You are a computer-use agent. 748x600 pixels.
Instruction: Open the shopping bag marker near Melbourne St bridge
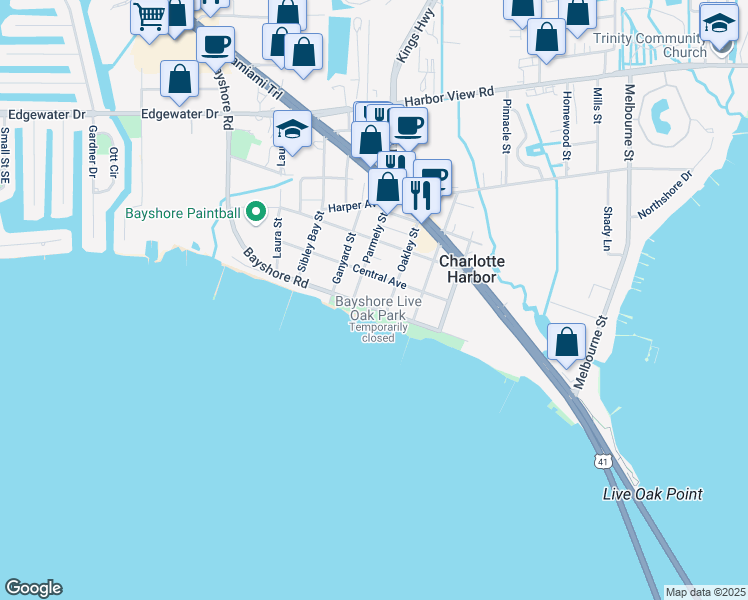[566, 343]
